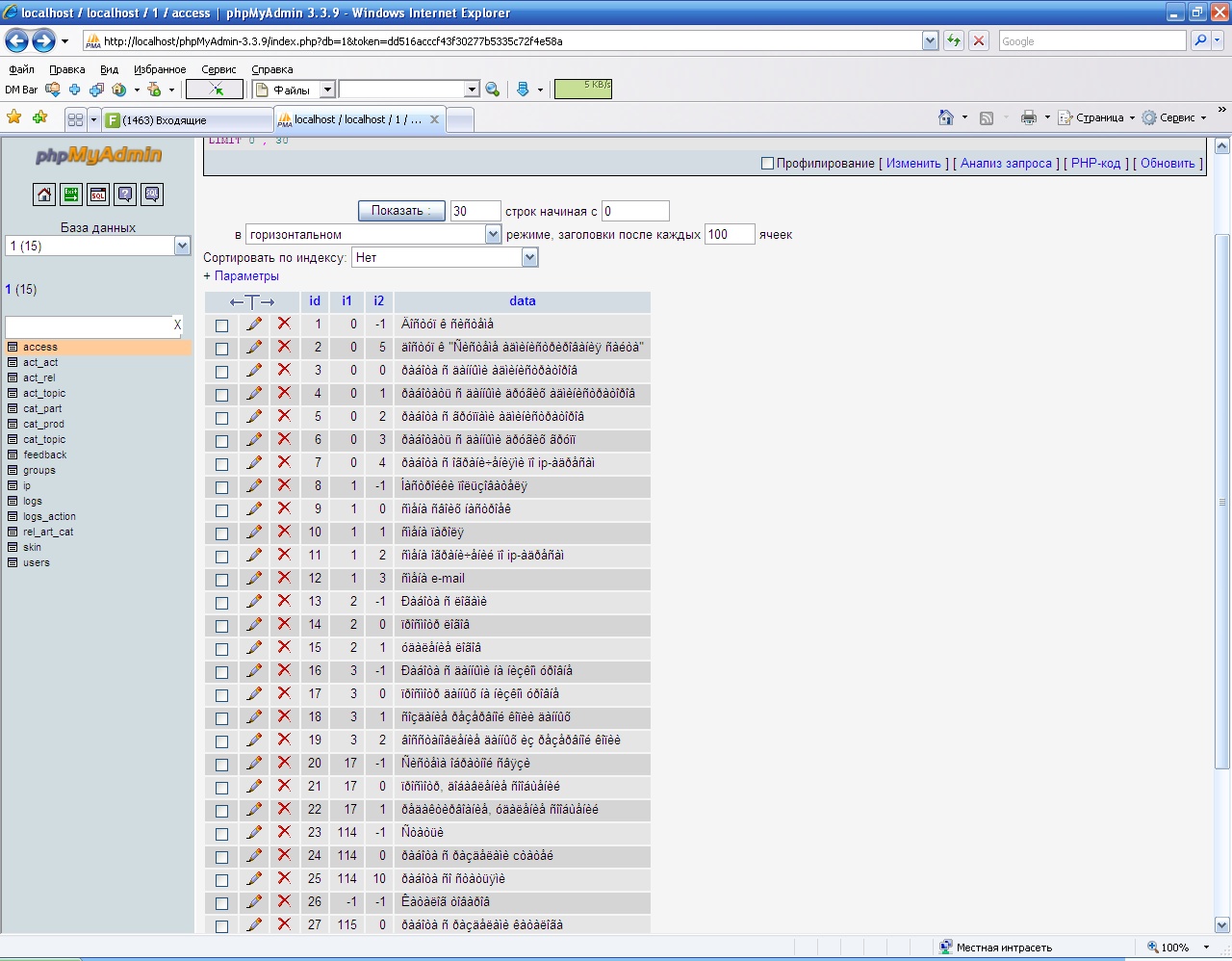Edit row with id 20
The height and width of the screenshot is (961, 1232).
254,764
